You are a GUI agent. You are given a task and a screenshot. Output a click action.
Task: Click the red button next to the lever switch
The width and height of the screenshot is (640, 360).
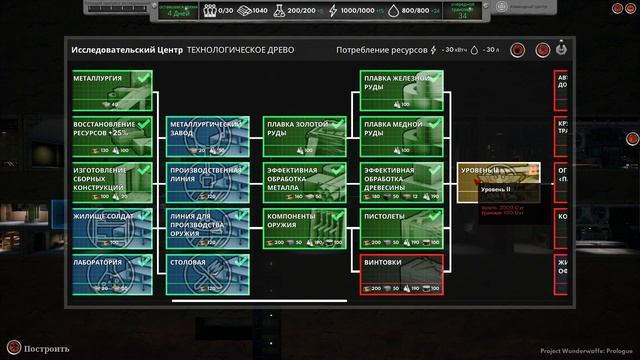542,50
